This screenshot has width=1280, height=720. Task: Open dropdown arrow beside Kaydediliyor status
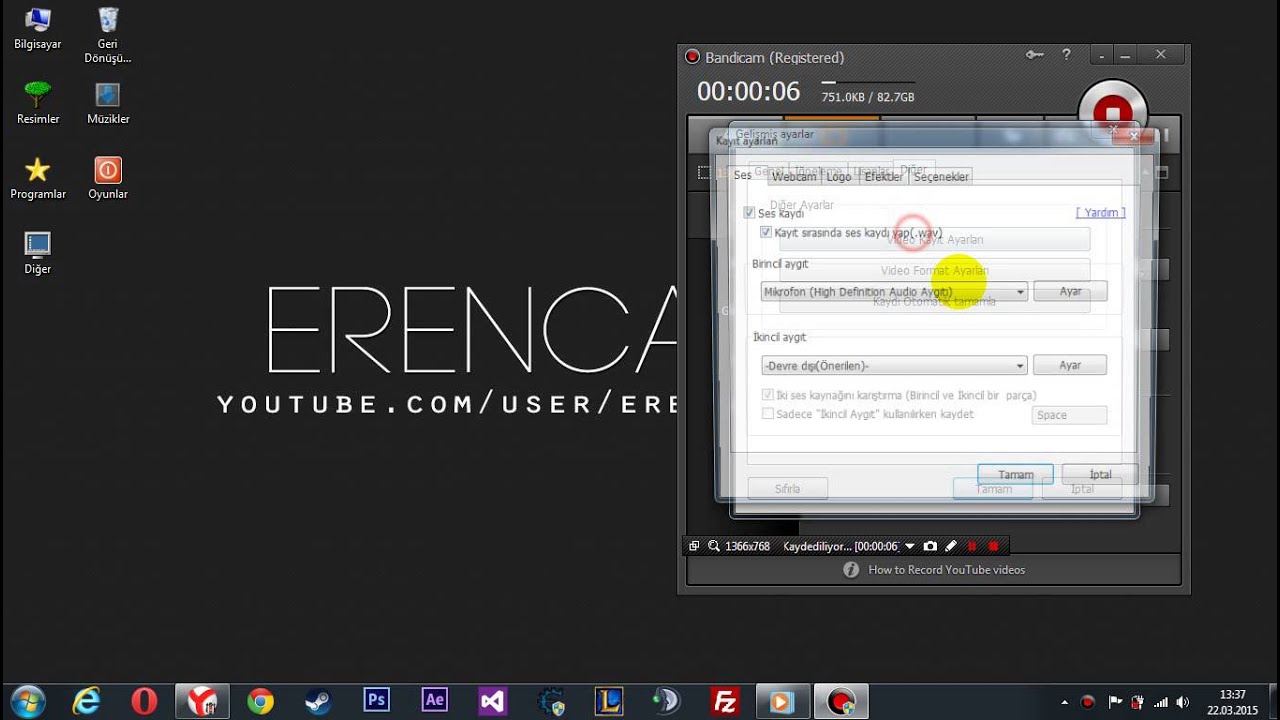pos(909,546)
